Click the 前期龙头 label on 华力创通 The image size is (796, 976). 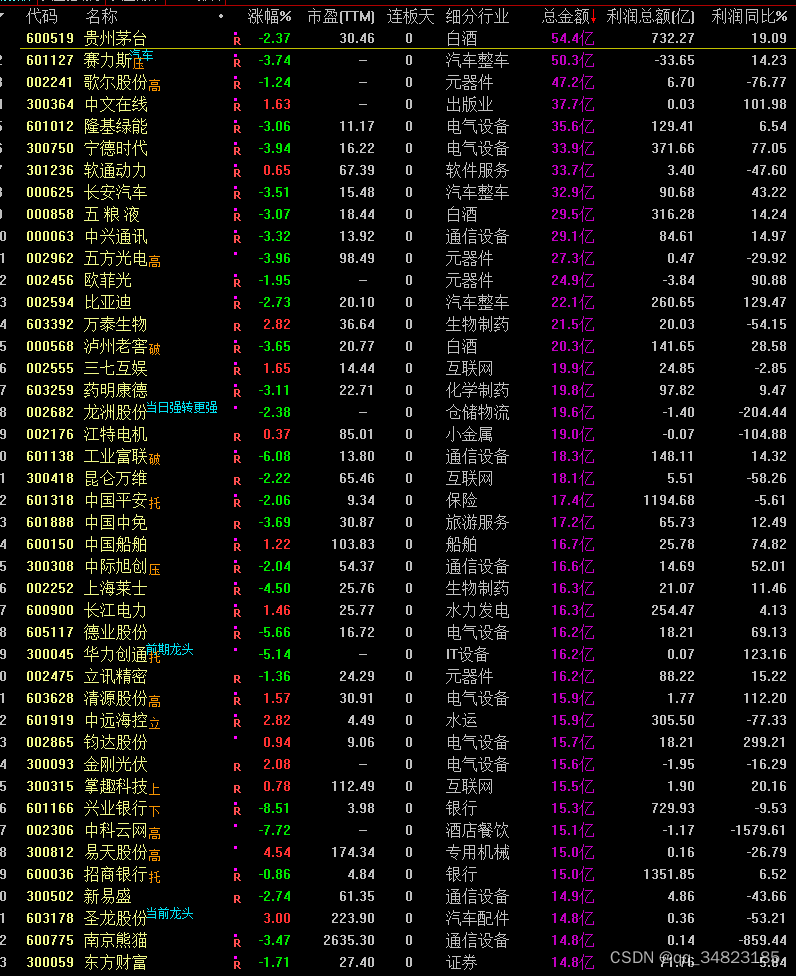coord(169,650)
